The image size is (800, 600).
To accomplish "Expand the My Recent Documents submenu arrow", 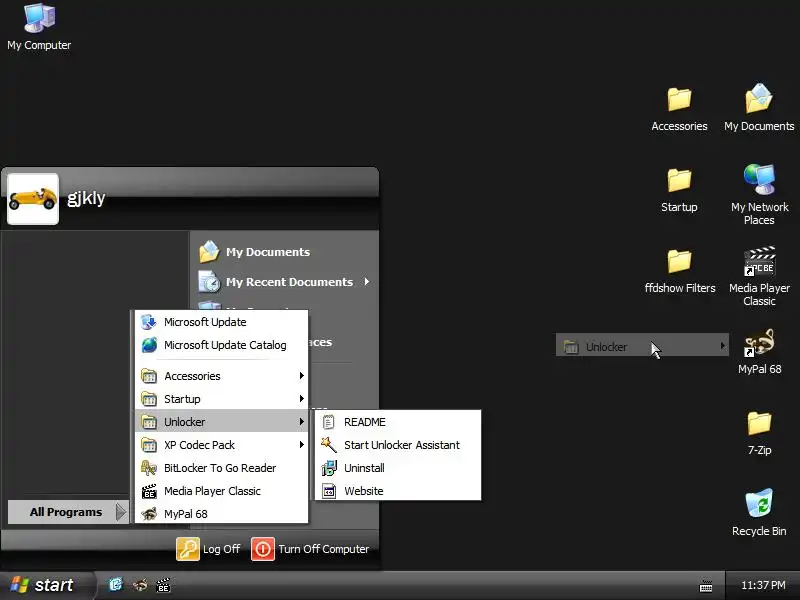I will click(x=366, y=282).
